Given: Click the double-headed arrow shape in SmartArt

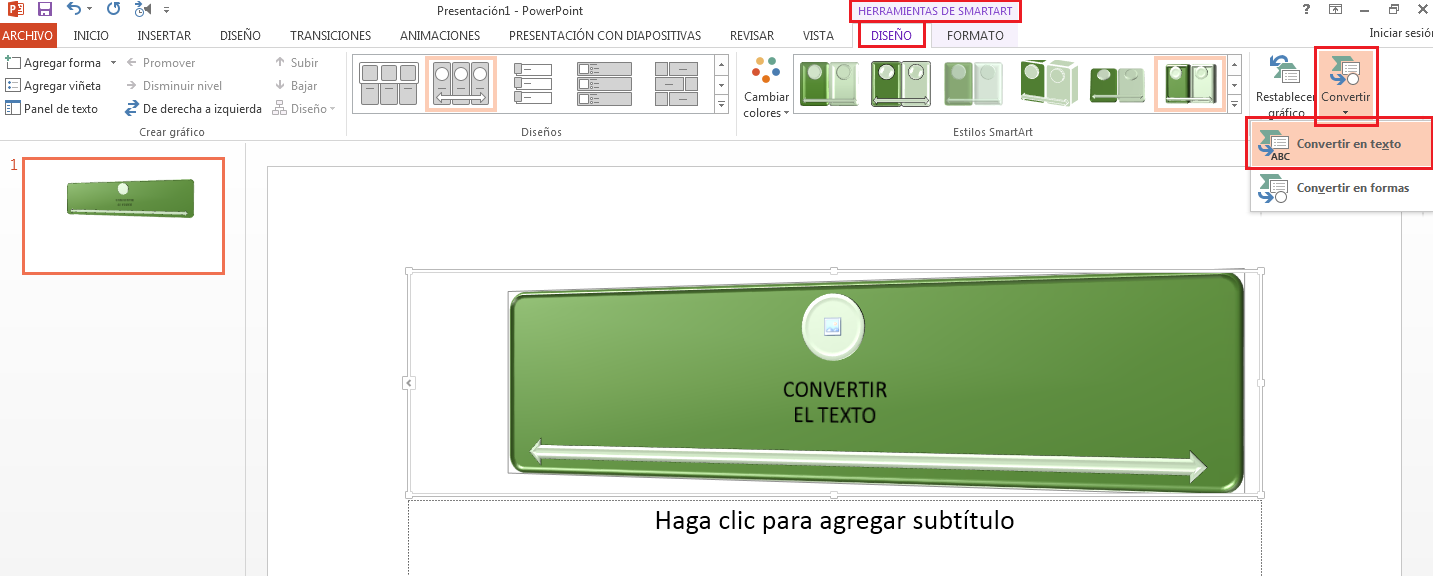Looking at the screenshot, I should coord(868,459).
